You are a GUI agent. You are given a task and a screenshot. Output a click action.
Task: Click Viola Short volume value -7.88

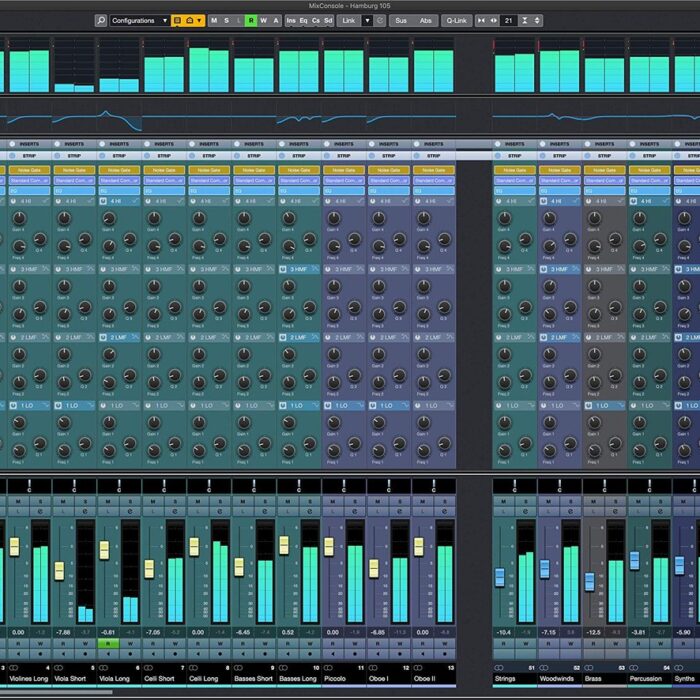[x=63, y=633]
